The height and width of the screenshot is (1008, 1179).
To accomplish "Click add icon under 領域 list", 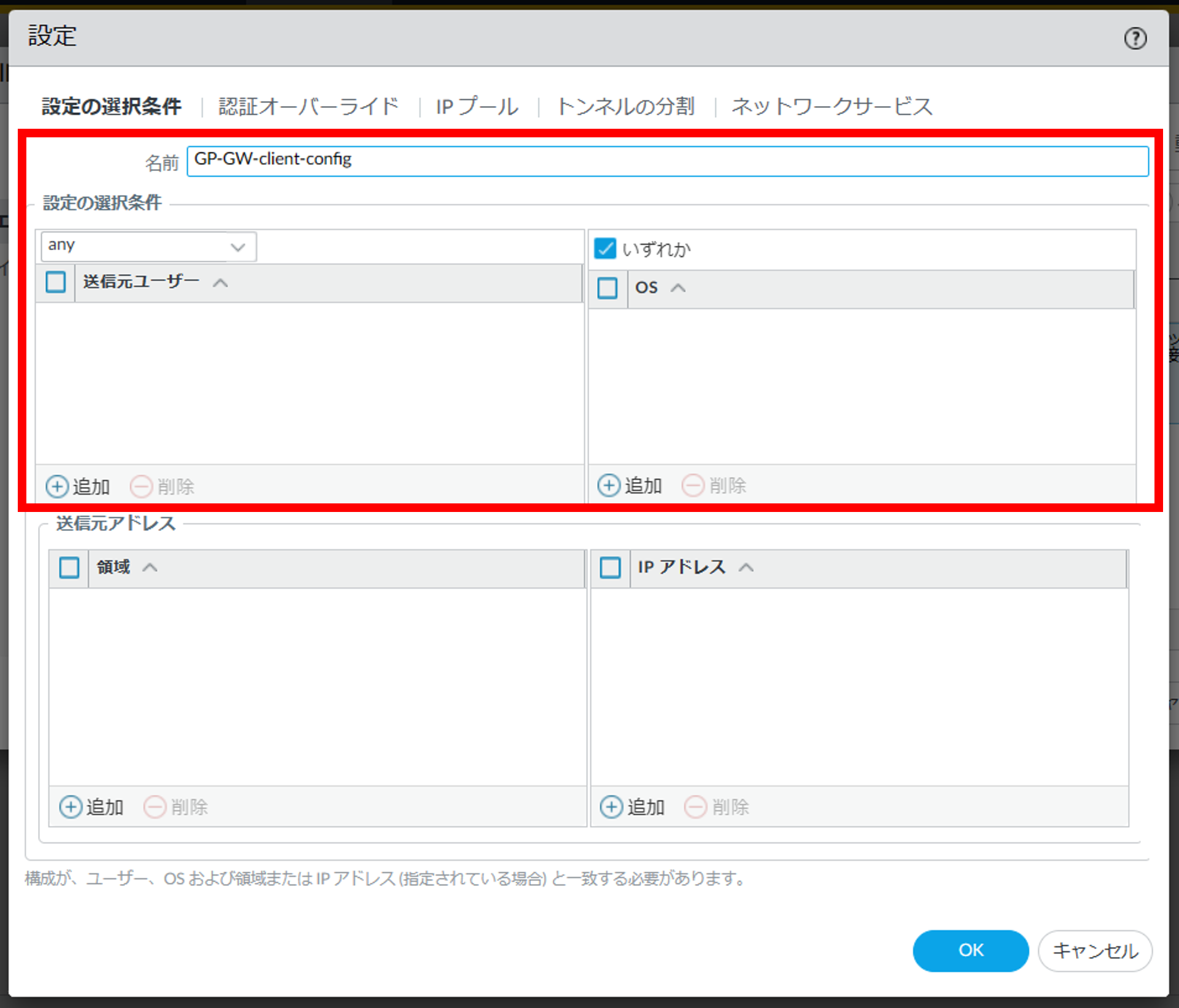I will (x=71, y=806).
